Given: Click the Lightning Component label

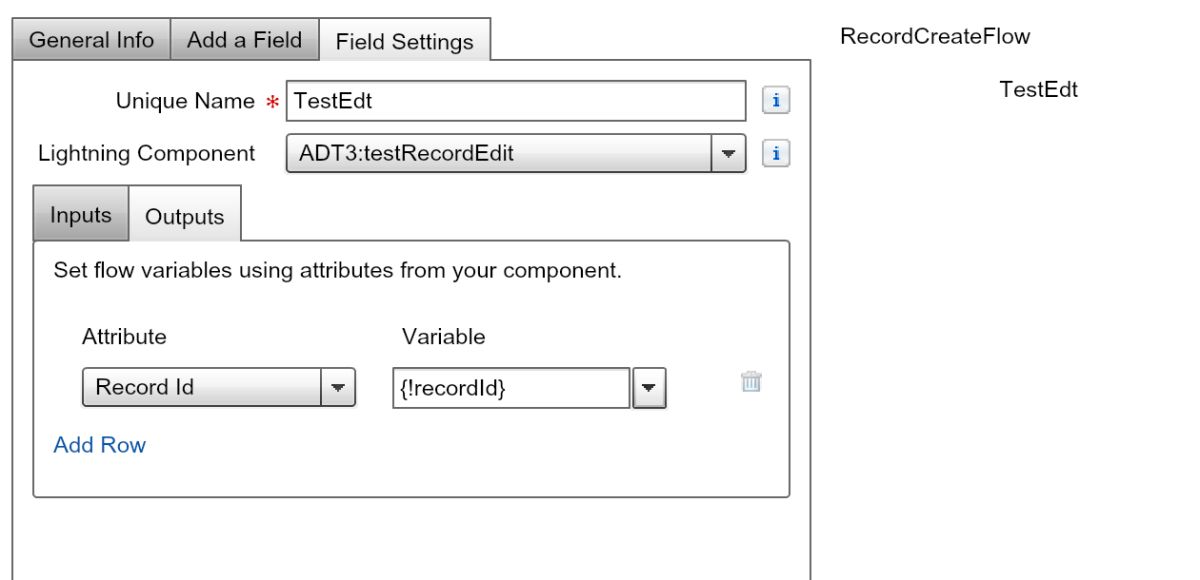Looking at the screenshot, I should tap(146, 154).
